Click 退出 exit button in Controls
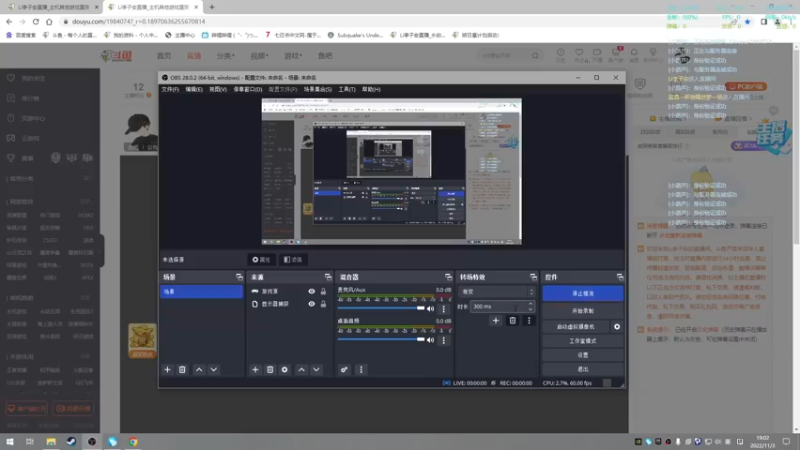 tap(583, 369)
